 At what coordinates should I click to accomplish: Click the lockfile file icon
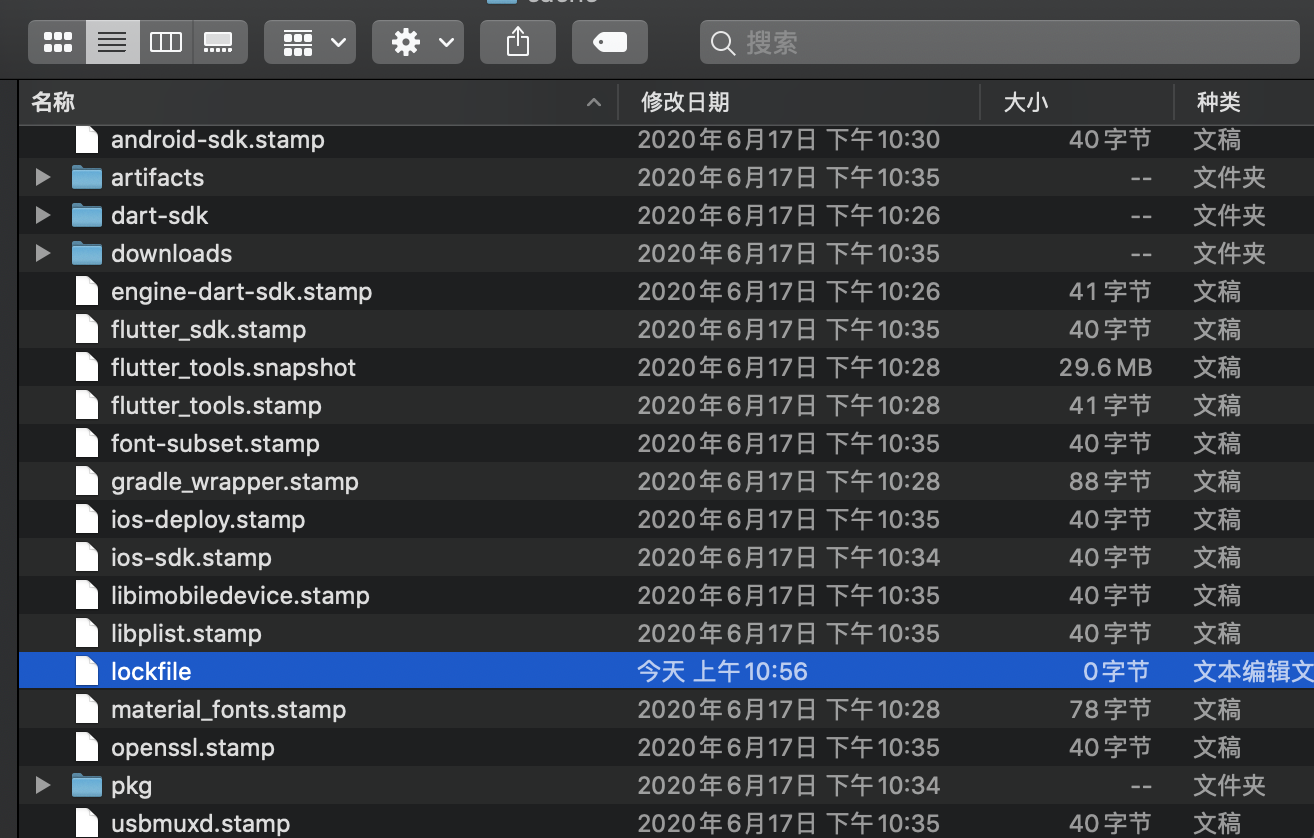pos(88,671)
